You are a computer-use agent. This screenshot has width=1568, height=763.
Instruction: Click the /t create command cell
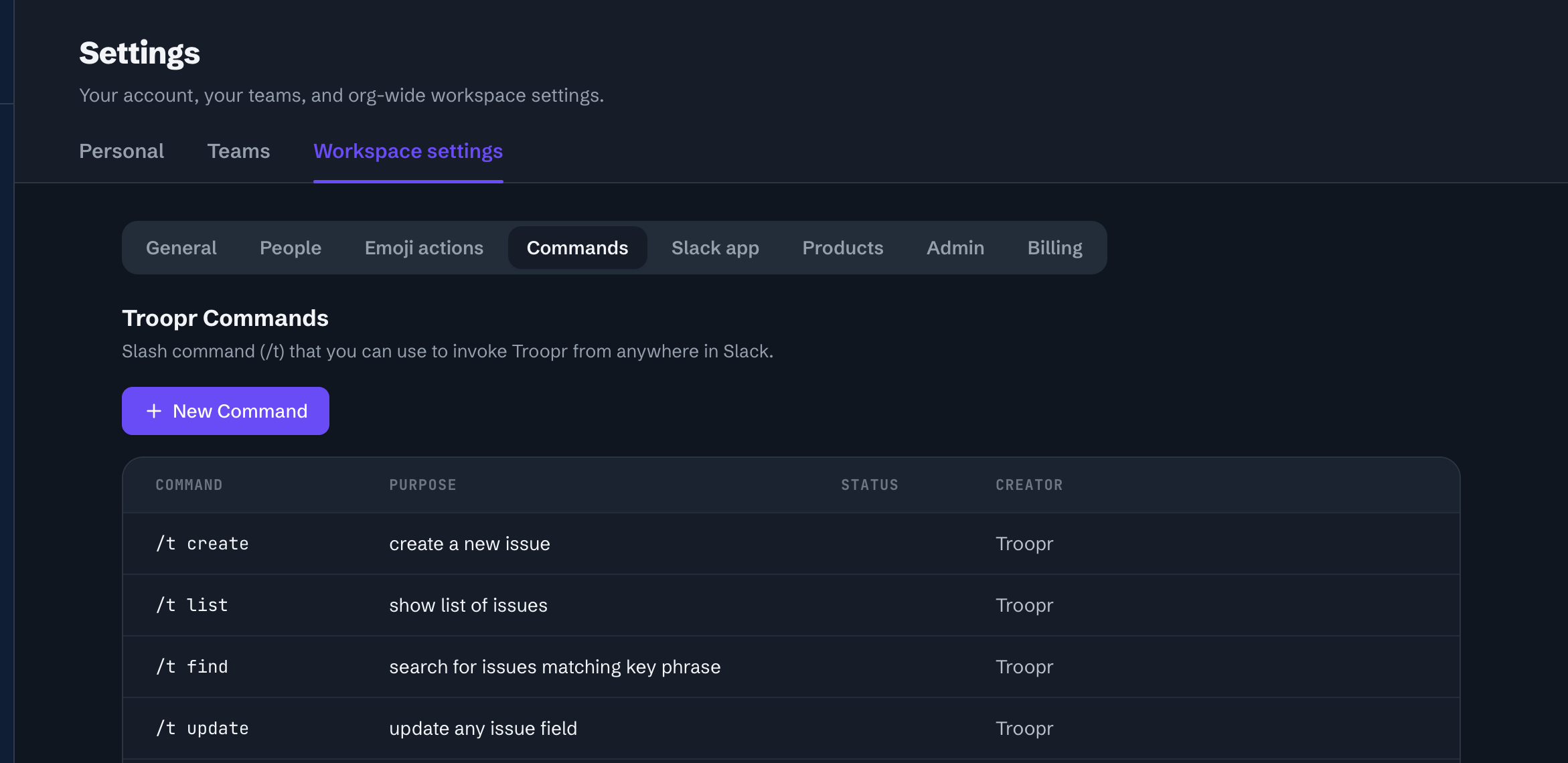click(x=202, y=543)
